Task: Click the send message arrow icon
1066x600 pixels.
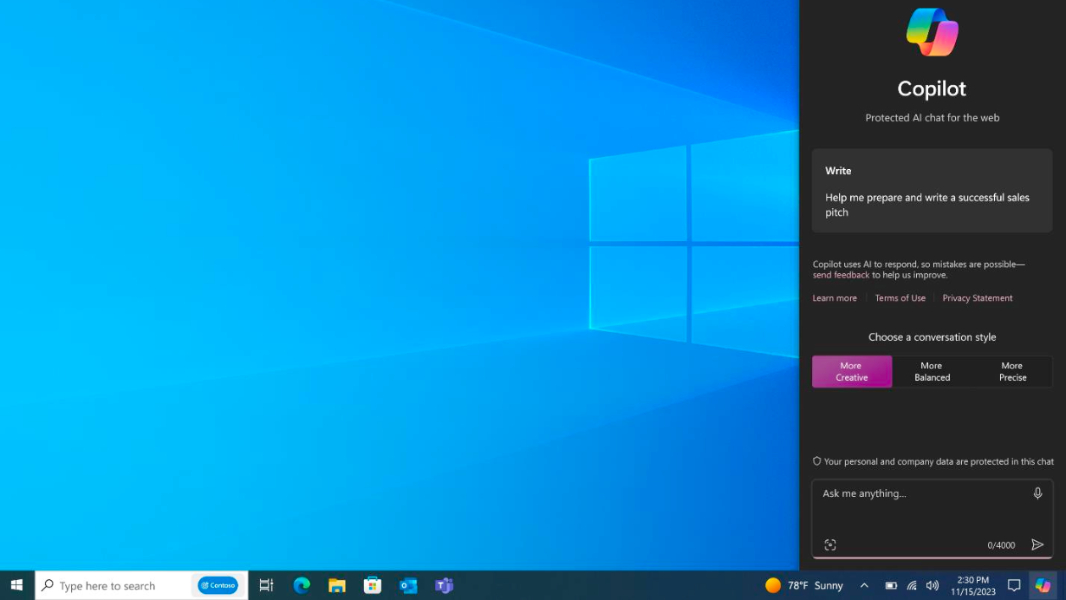Action: click(x=1037, y=544)
